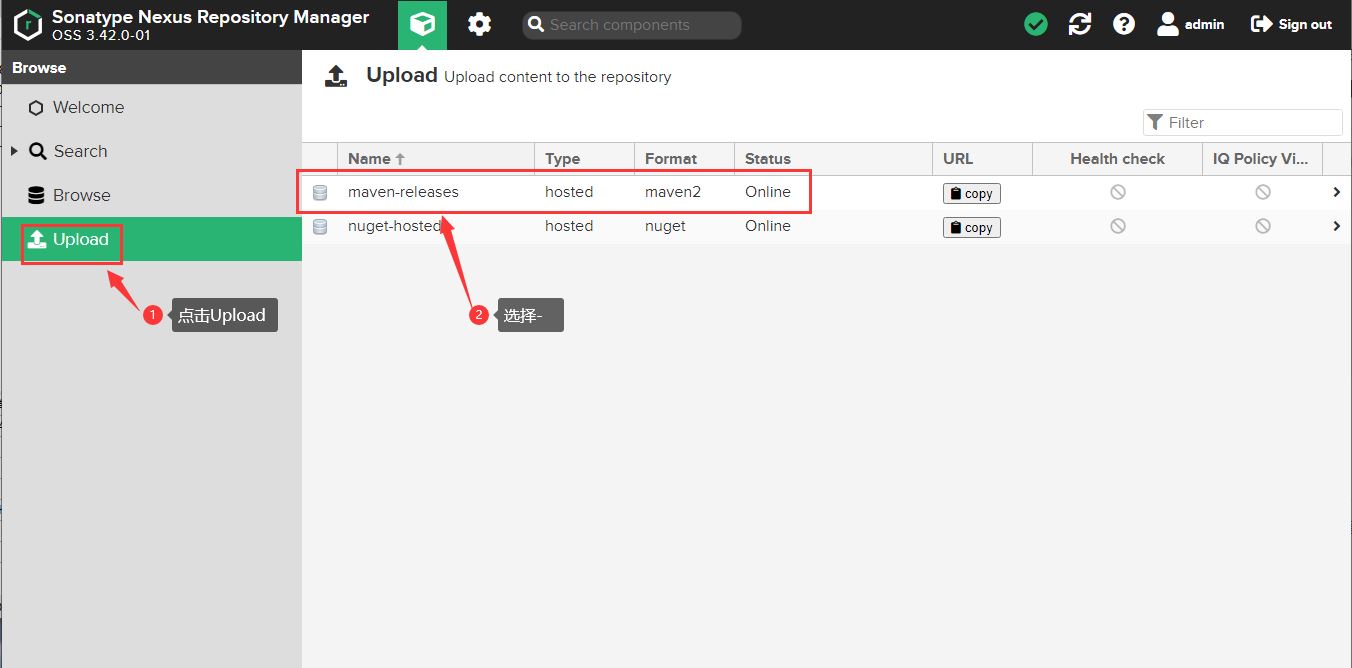Copy the nuget-hosted repository URL
The height and width of the screenshot is (668, 1352).
point(971,228)
